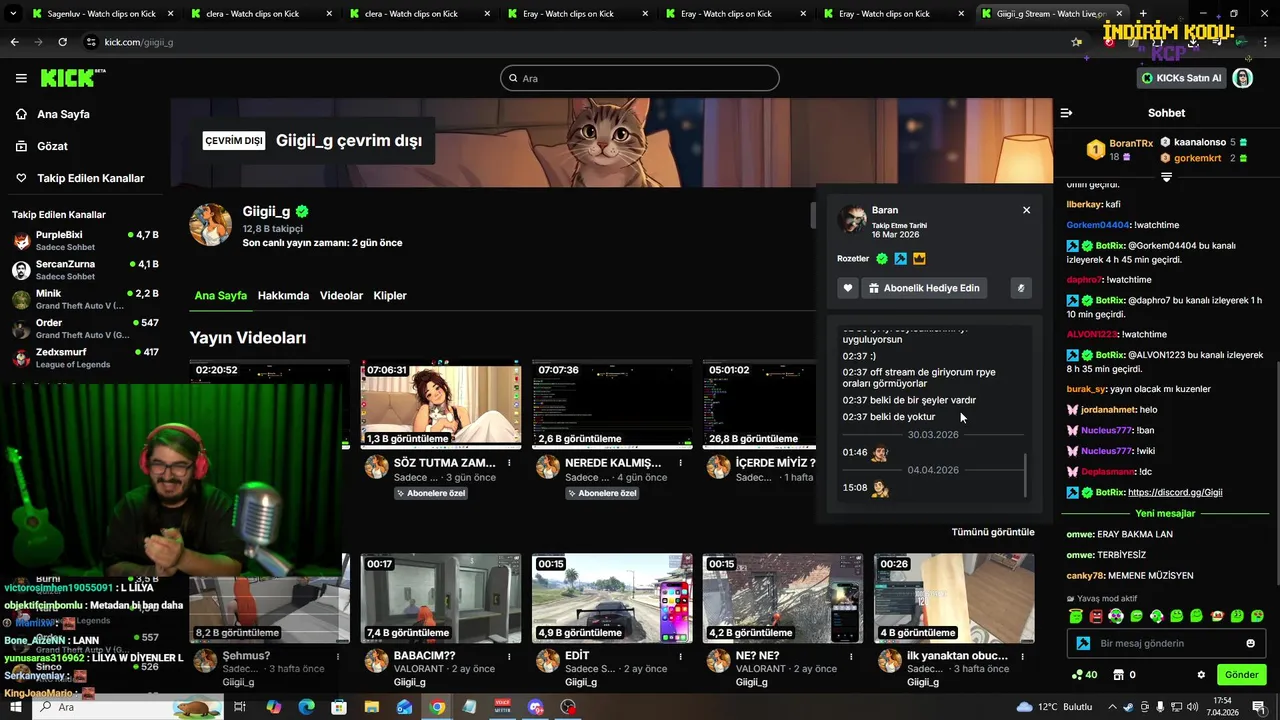This screenshot has height=720, width=1280.
Task: Play the 00:26 clip thumbnail
Action: point(954,598)
